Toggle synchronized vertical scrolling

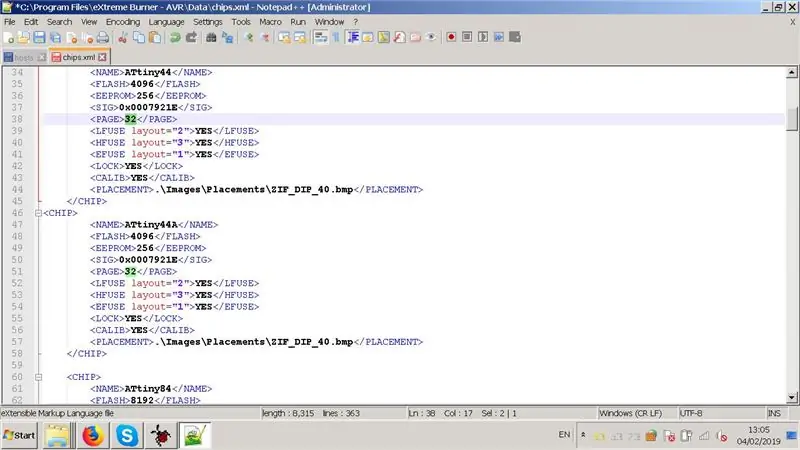(284, 37)
